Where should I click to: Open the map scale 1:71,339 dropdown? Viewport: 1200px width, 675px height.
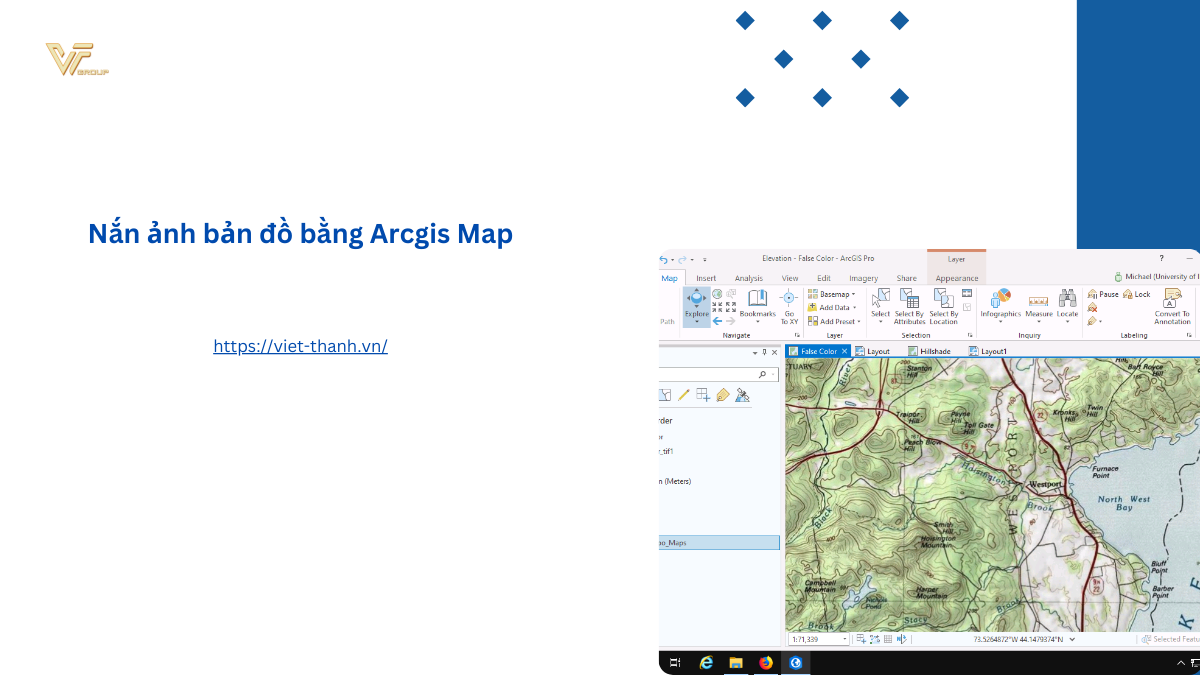click(x=845, y=639)
